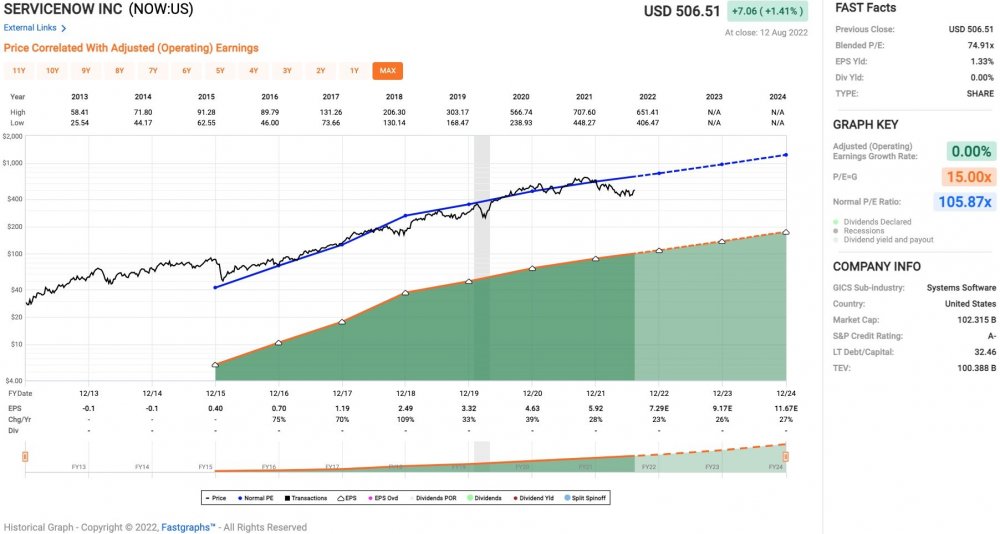
Task: Toggle Dividend Yld legend item
Action: (x=533, y=498)
